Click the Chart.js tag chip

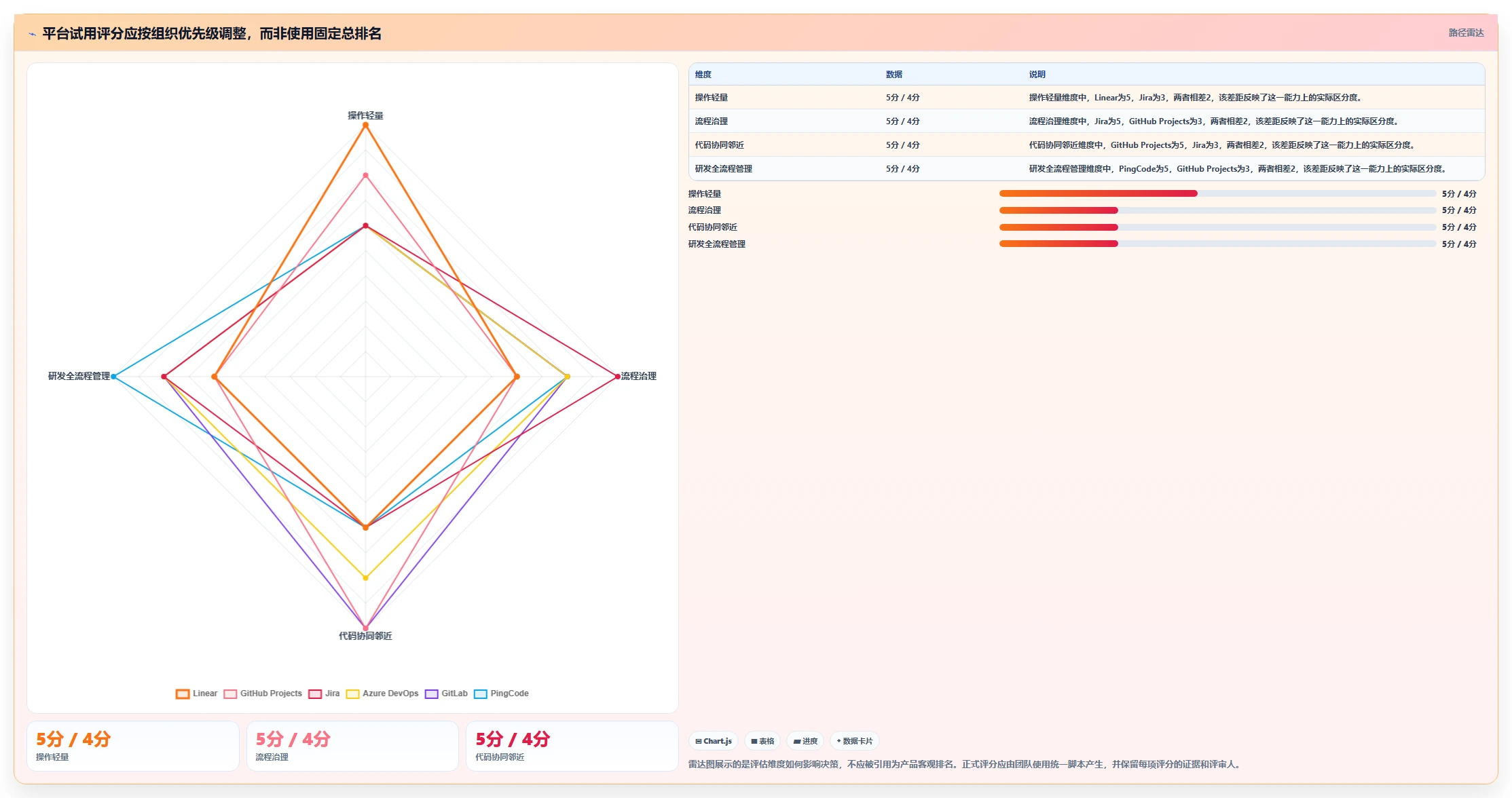click(714, 741)
